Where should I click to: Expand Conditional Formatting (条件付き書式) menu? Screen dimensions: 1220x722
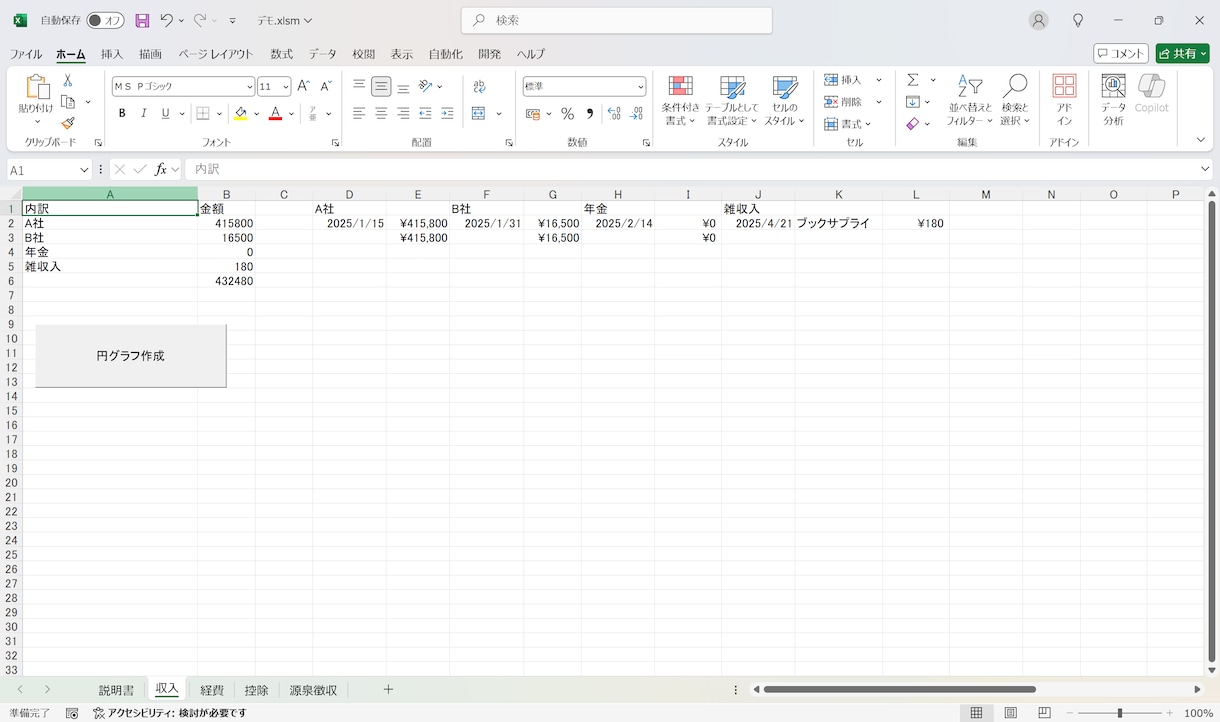(680, 100)
